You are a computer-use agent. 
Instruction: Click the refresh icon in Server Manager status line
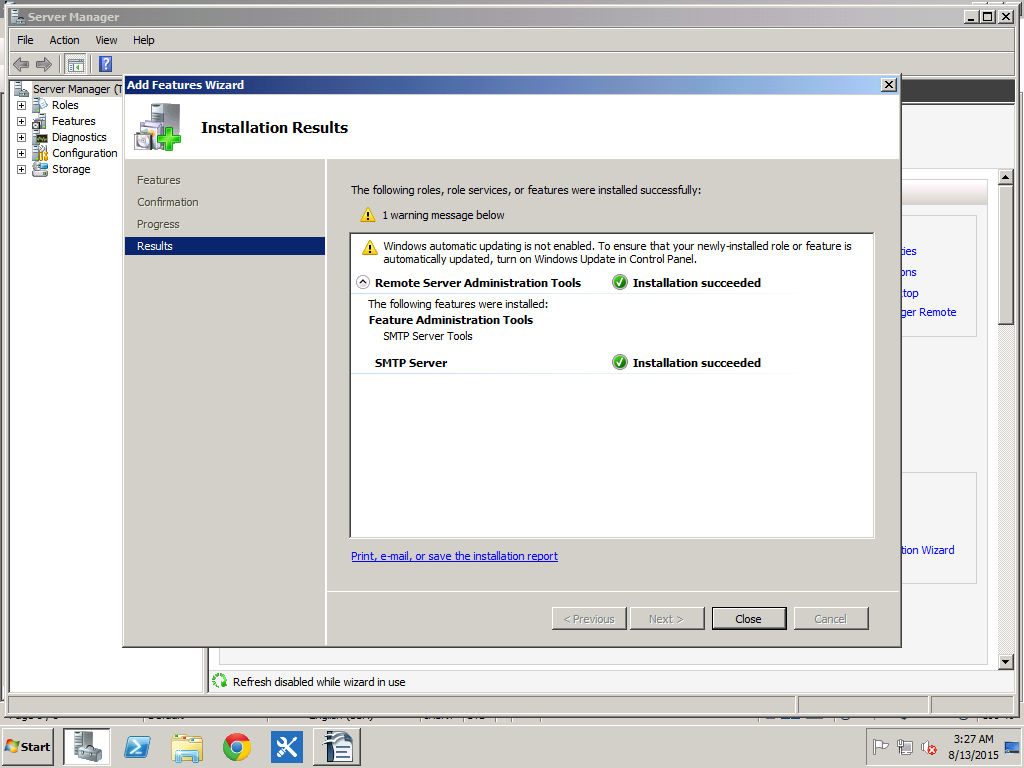(219, 681)
